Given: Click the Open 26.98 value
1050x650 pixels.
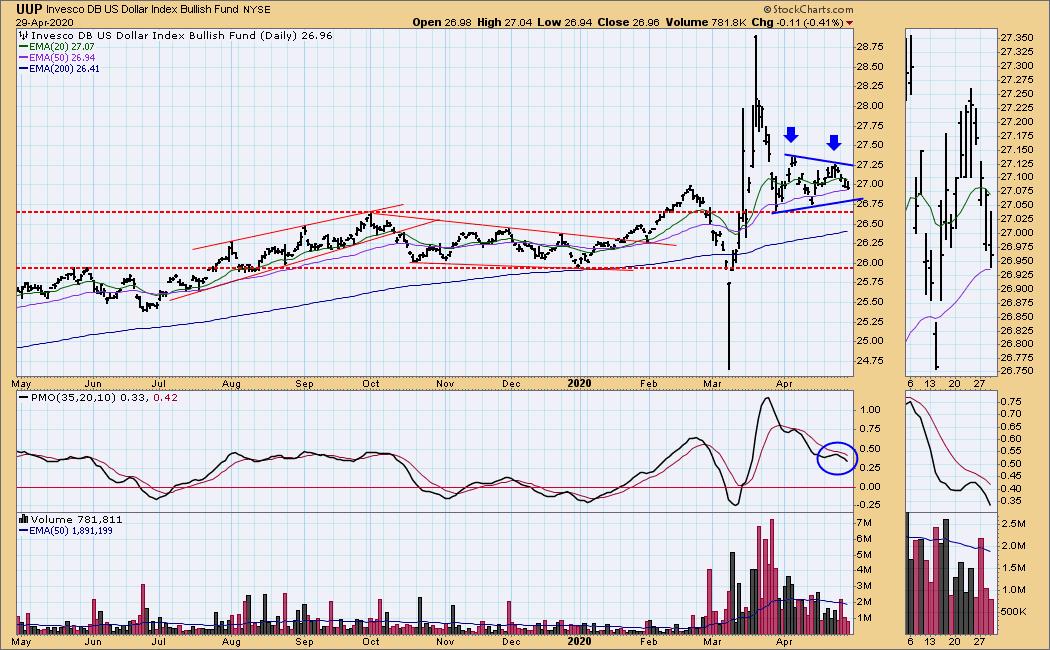Looking at the screenshot, I should [442, 22].
